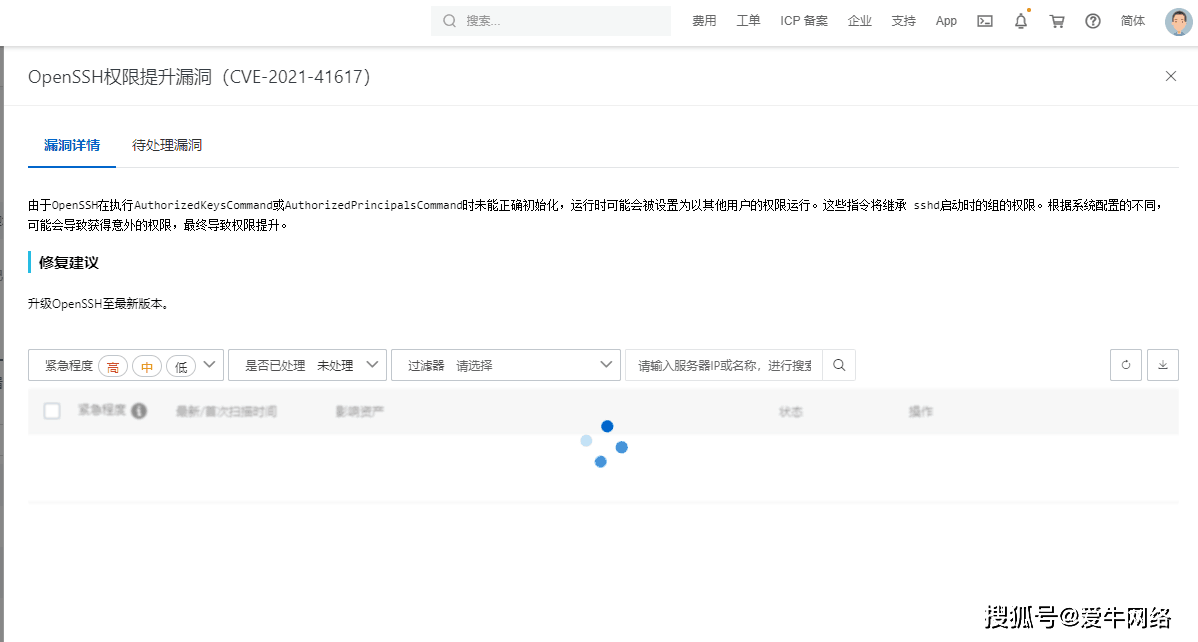Screen dimensions: 1198x642
Task: Open the Cloud Shell terminal icon
Action: 985,21
